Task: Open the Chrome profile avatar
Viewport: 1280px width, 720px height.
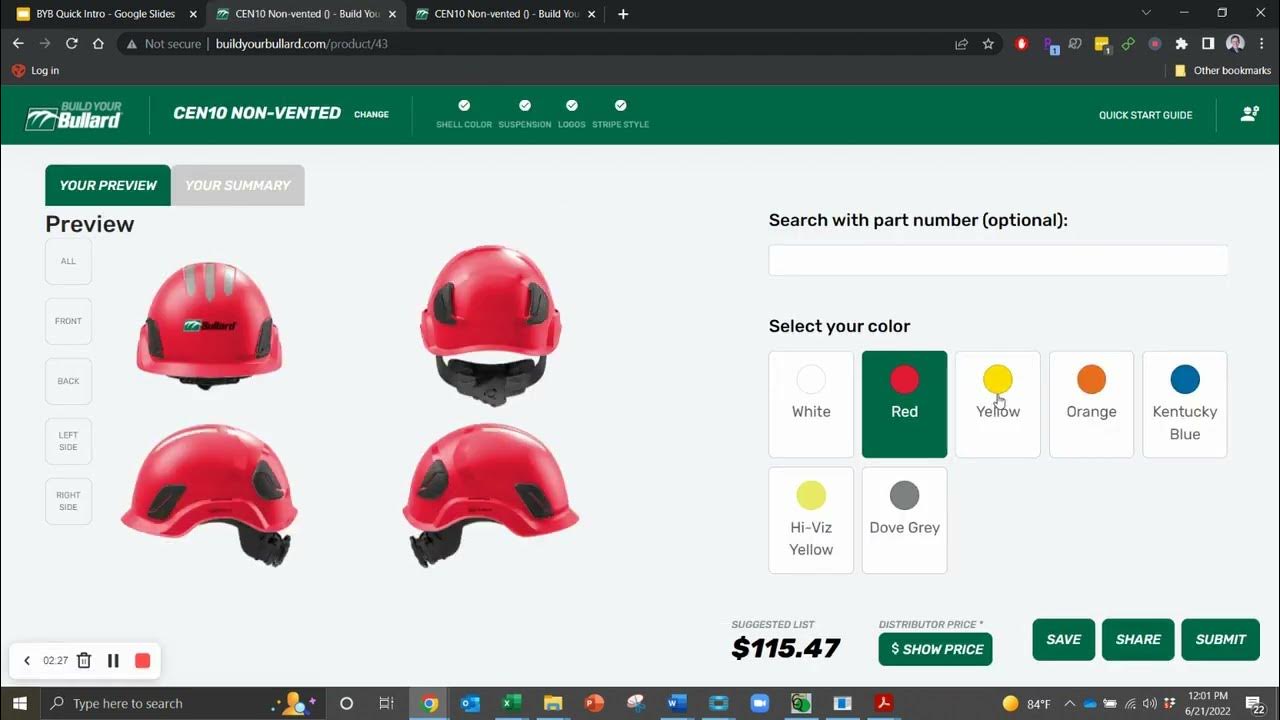Action: click(x=1235, y=44)
